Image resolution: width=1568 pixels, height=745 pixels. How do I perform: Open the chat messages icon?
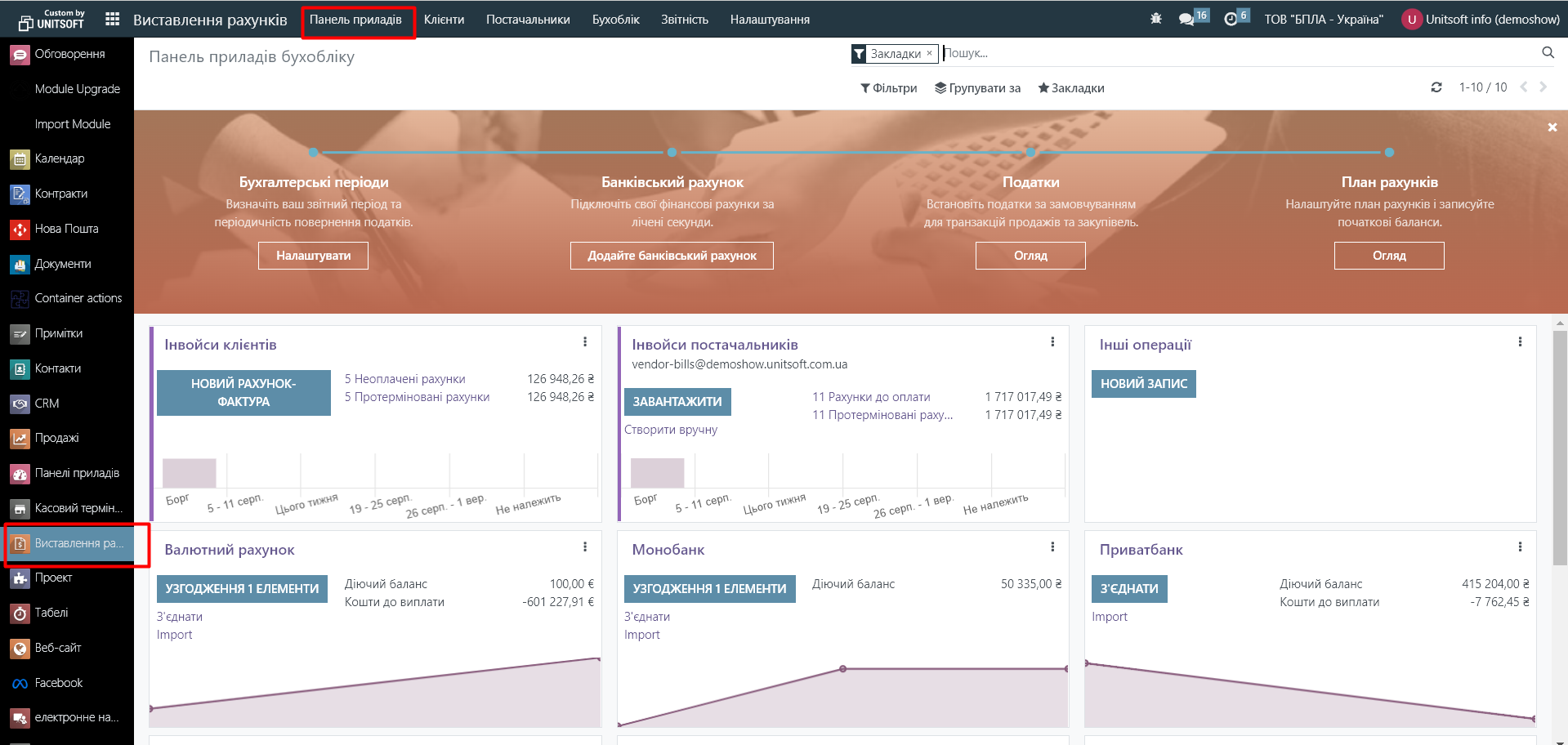(x=1186, y=19)
